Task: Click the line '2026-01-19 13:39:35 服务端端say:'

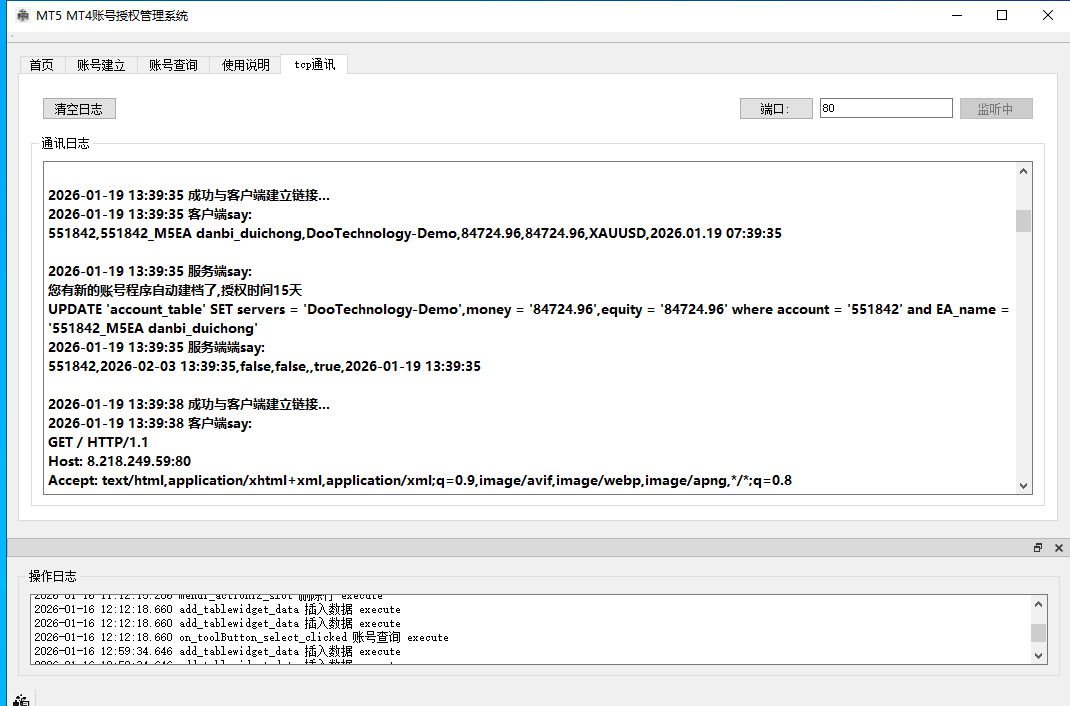Action: [156, 347]
